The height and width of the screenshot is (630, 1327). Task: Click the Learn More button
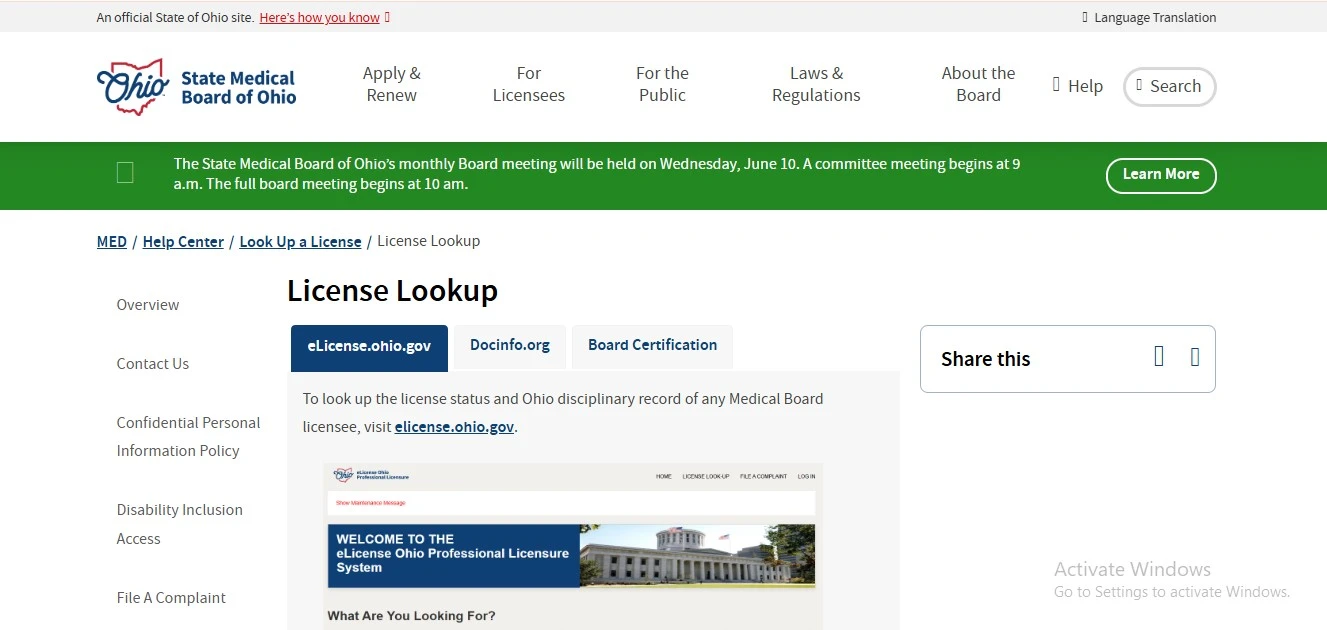1161,175
